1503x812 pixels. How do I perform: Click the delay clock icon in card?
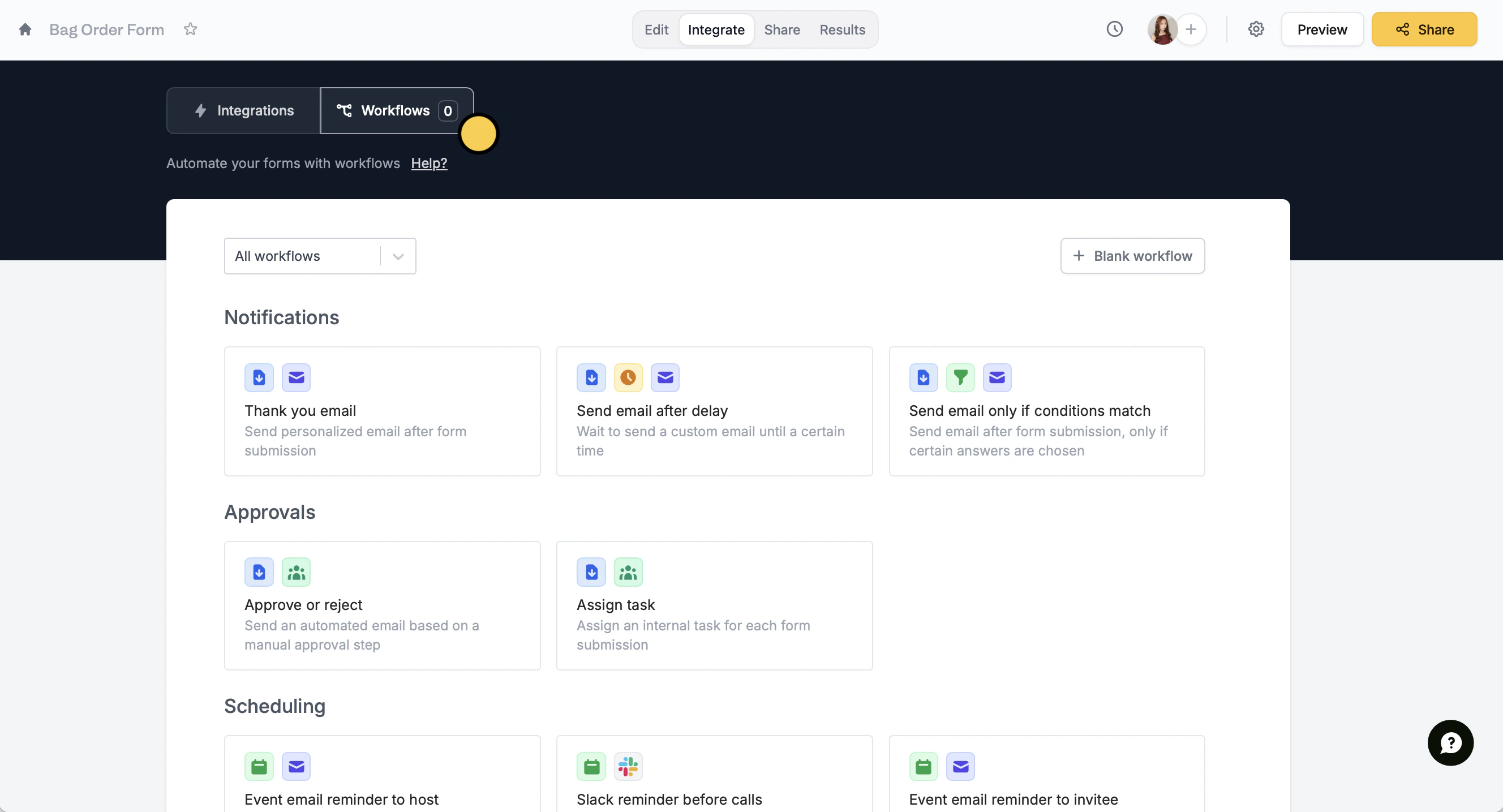(x=628, y=377)
